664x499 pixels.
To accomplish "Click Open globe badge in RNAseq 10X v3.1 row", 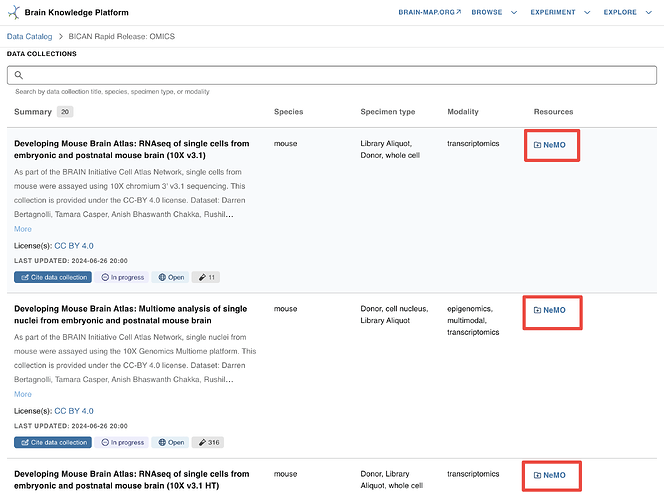I will [x=171, y=277].
